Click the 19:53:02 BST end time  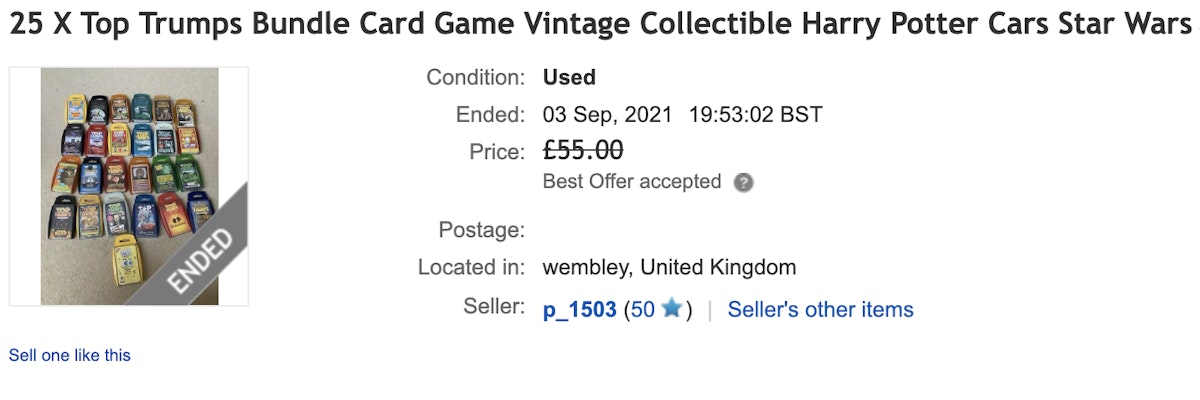coord(755,114)
